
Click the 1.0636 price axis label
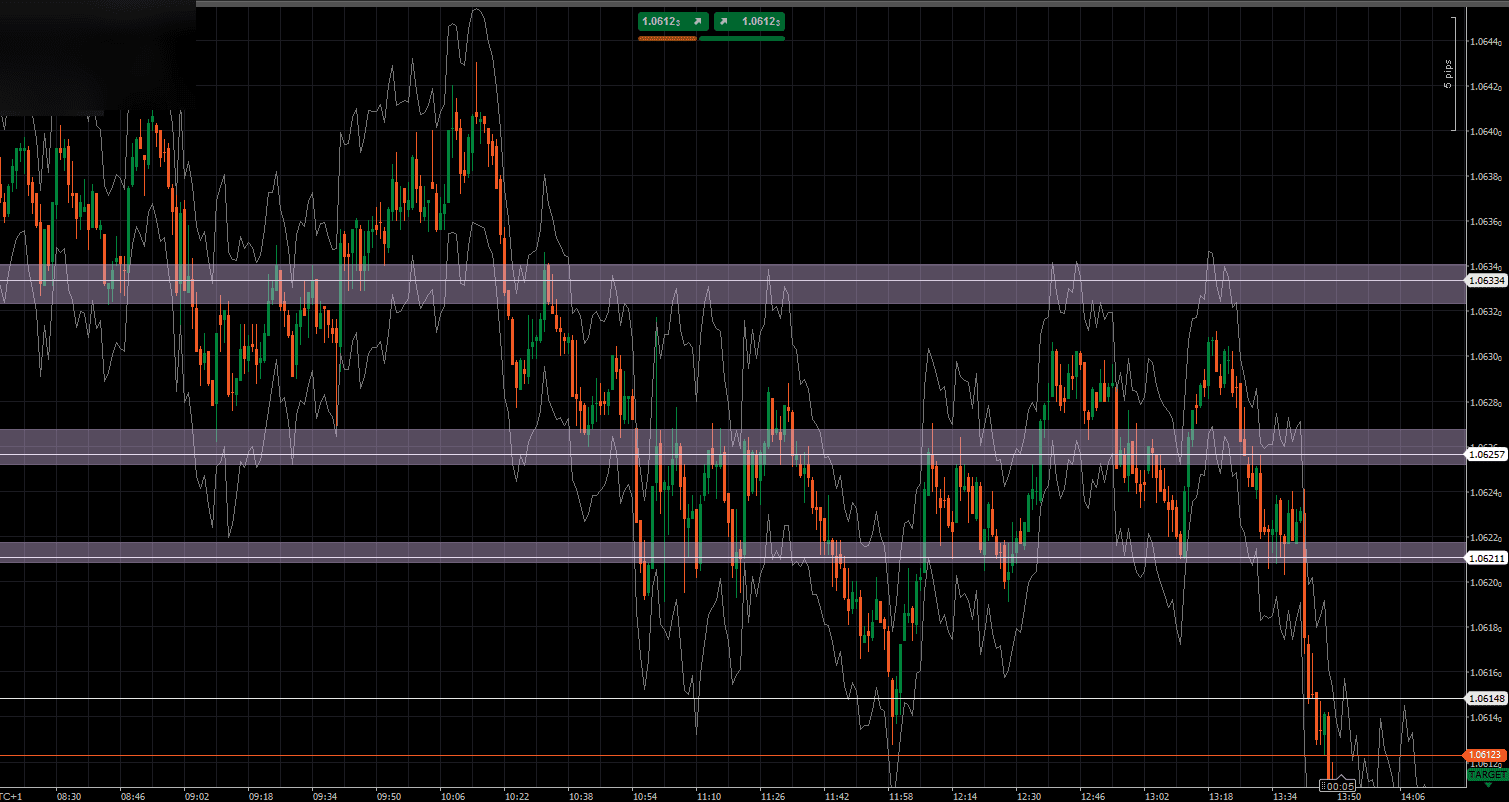[x=1484, y=222]
